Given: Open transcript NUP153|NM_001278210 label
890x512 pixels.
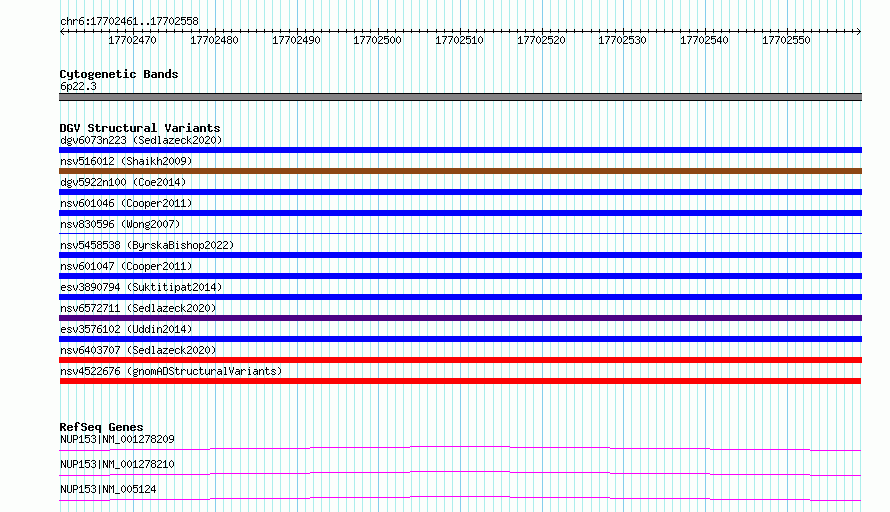Looking at the screenshot, I should pyautogui.click(x=117, y=464).
